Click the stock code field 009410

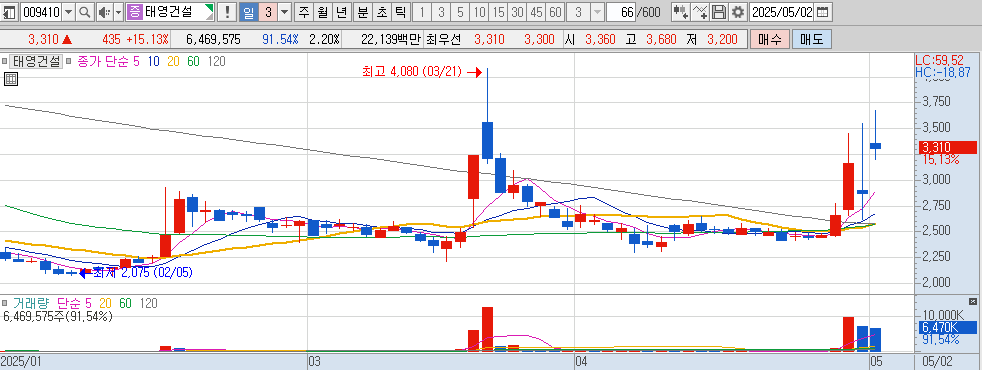(x=41, y=11)
